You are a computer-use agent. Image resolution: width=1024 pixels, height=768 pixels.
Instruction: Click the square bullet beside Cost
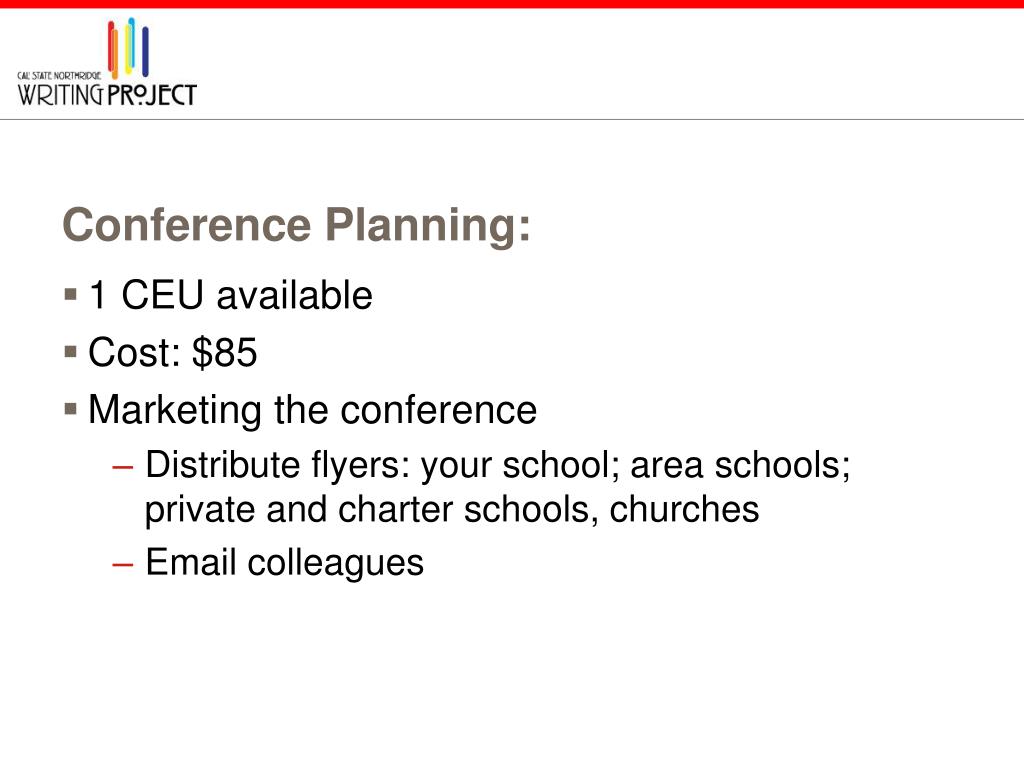(71, 351)
